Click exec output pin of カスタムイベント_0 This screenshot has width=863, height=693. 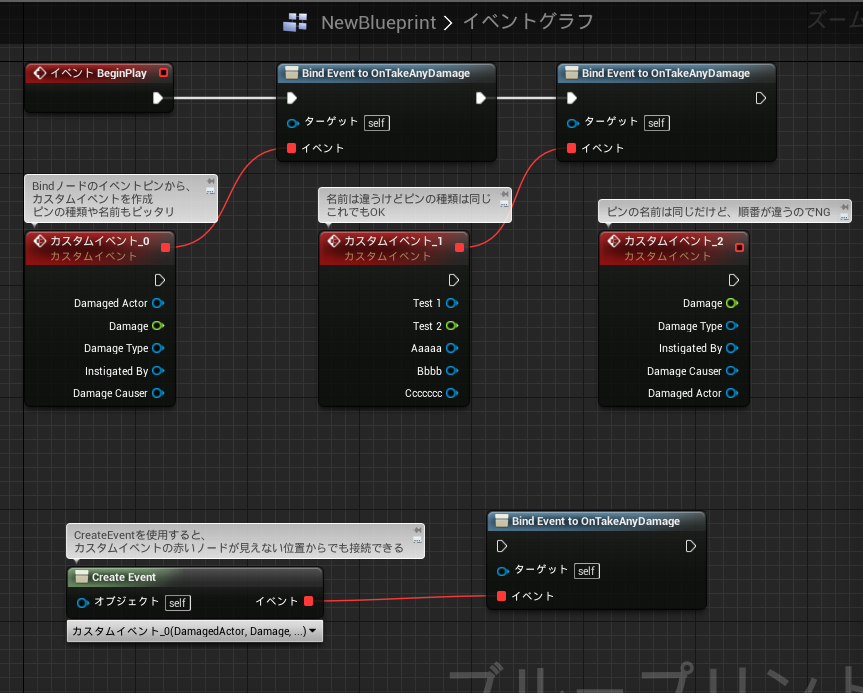pyautogui.click(x=160, y=280)
